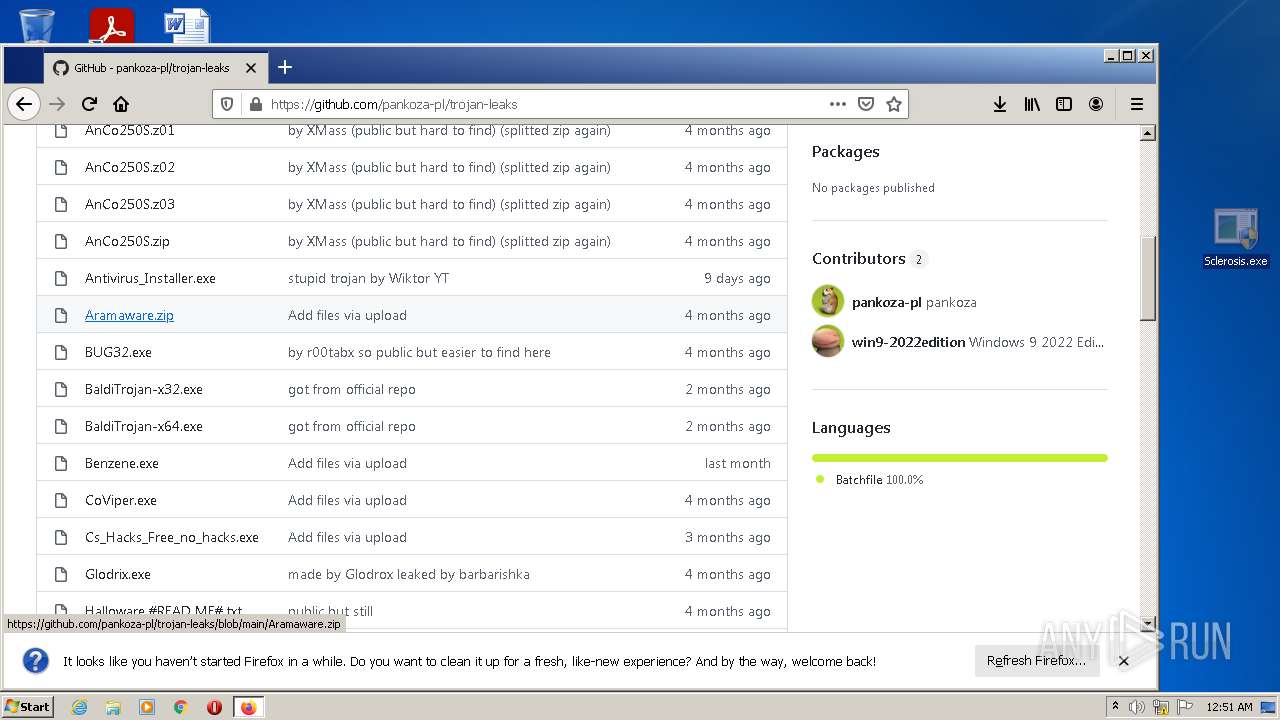The height and width of the screenshot is (720, 1280).
Task: Open AnCo250S.z02 file
Action: click(x=130, y=167)
